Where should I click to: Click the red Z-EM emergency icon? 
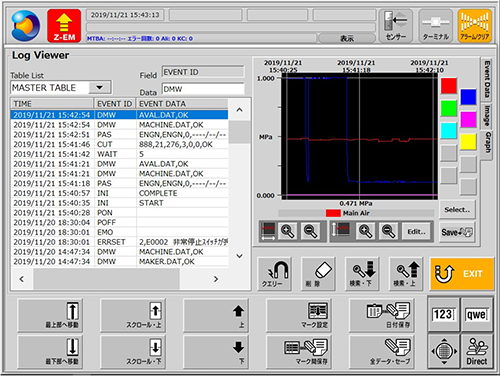64,26
